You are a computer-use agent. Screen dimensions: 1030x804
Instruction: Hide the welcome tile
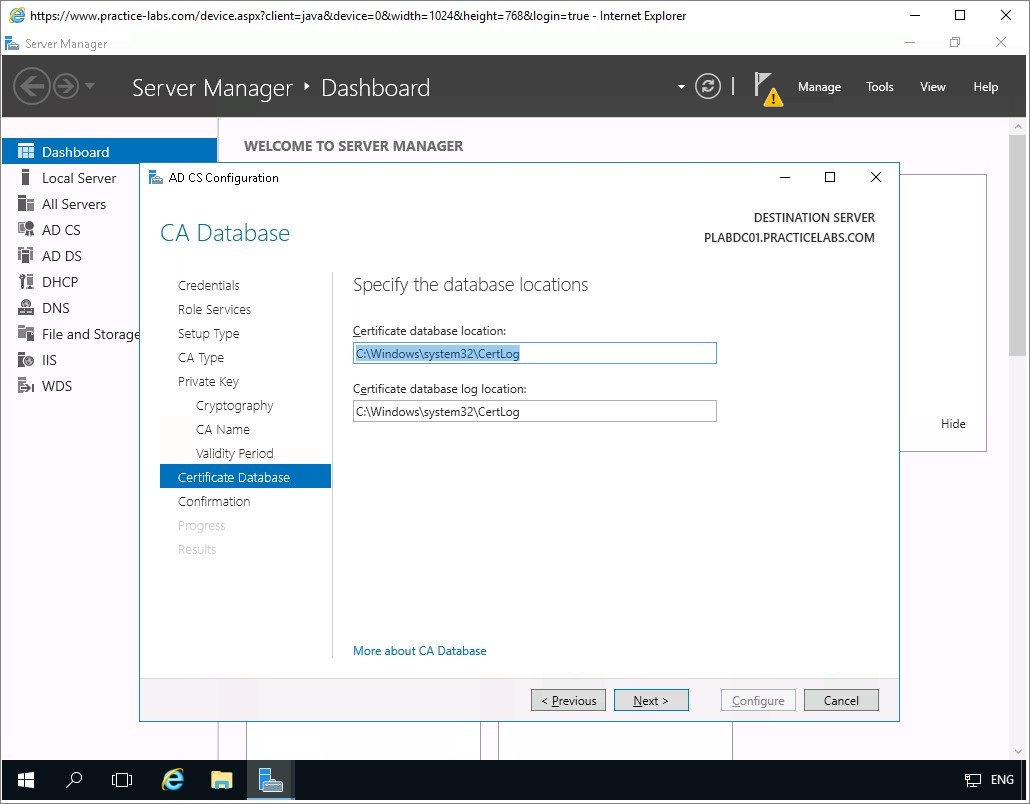click(x=952, y=424)
